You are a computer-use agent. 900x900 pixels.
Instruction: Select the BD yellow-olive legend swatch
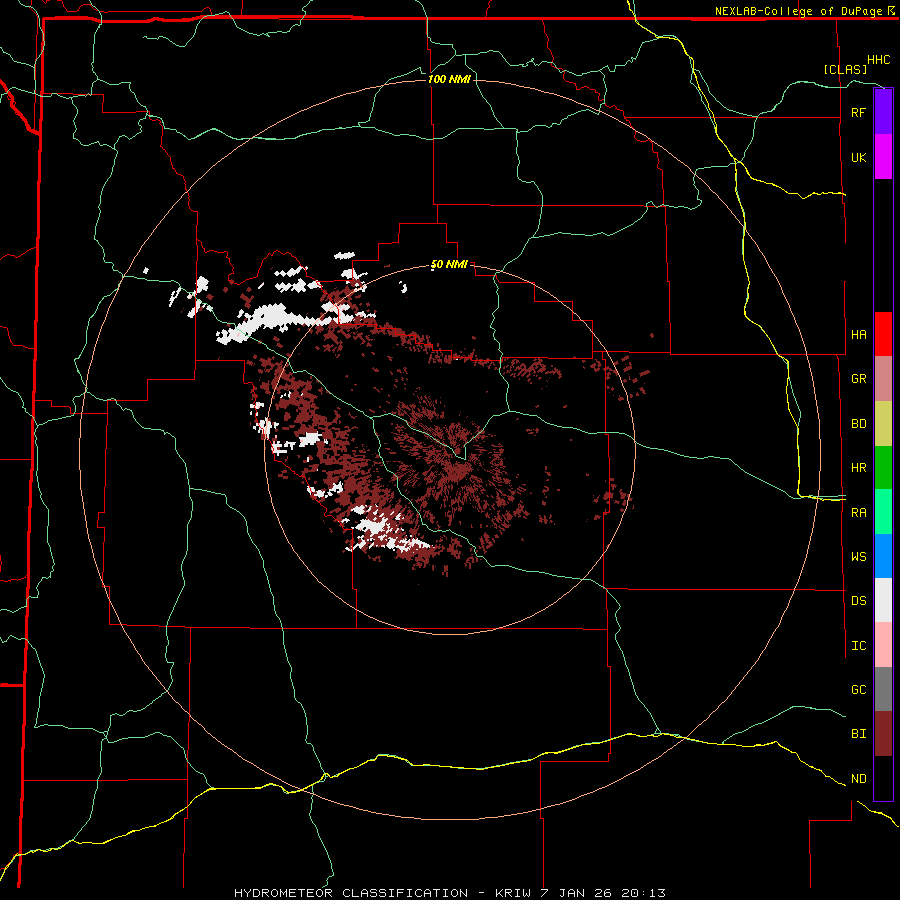click(883, 424)
